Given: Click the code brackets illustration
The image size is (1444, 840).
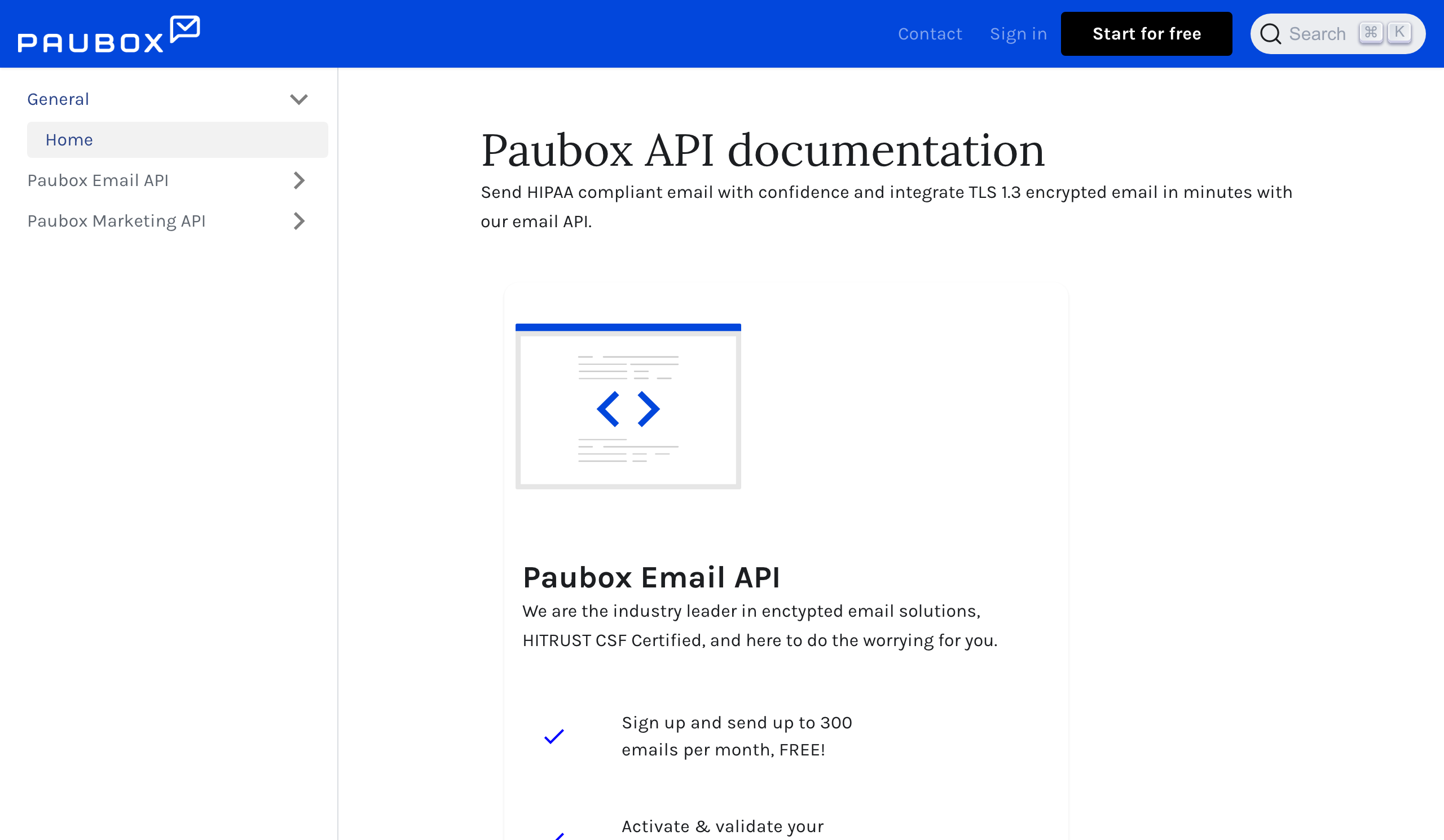Looking at the screenshot, I should (628, 406).
